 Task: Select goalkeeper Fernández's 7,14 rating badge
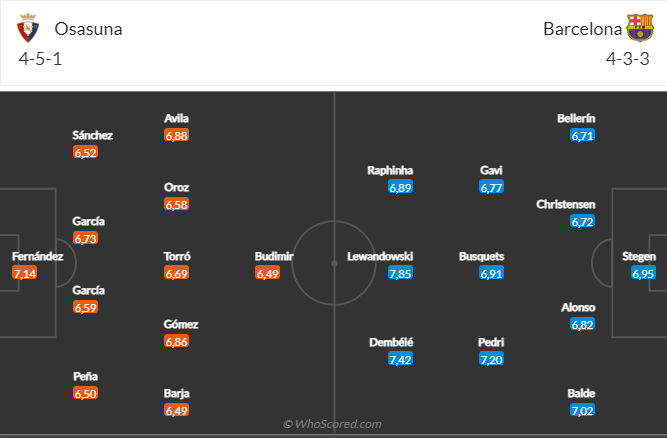tap(25, 273)
